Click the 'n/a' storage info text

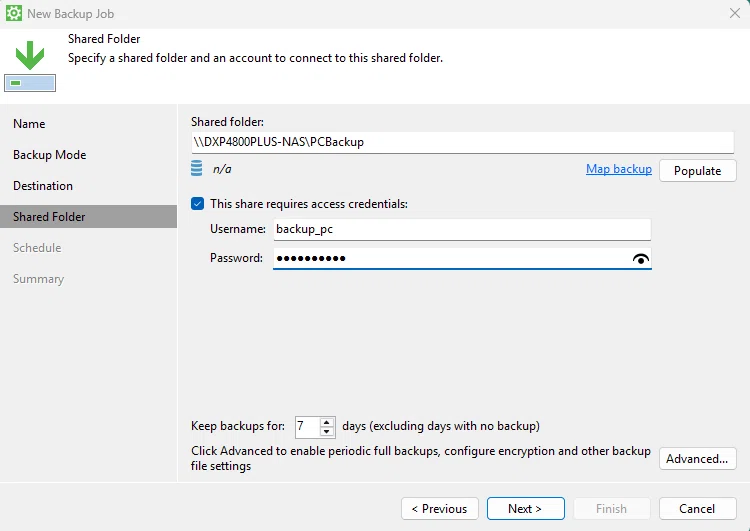[x=222, y=169]
